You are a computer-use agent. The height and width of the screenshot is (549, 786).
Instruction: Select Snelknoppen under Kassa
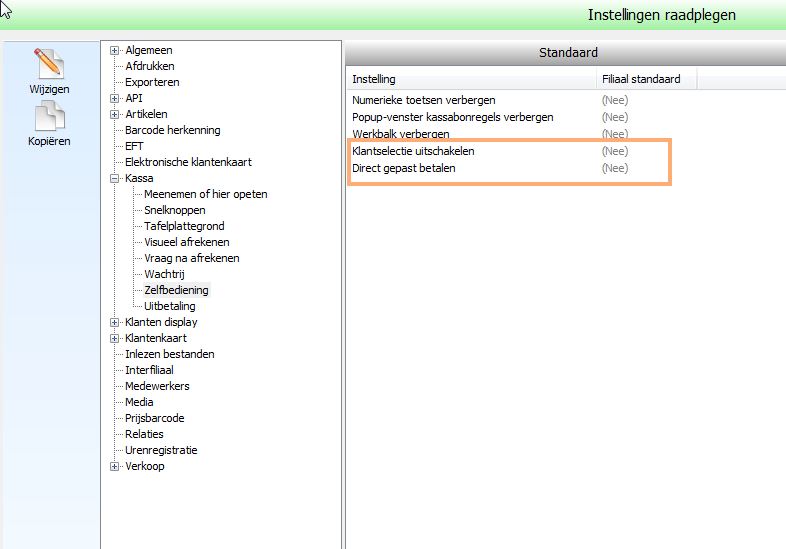click(x=174, y=211)
